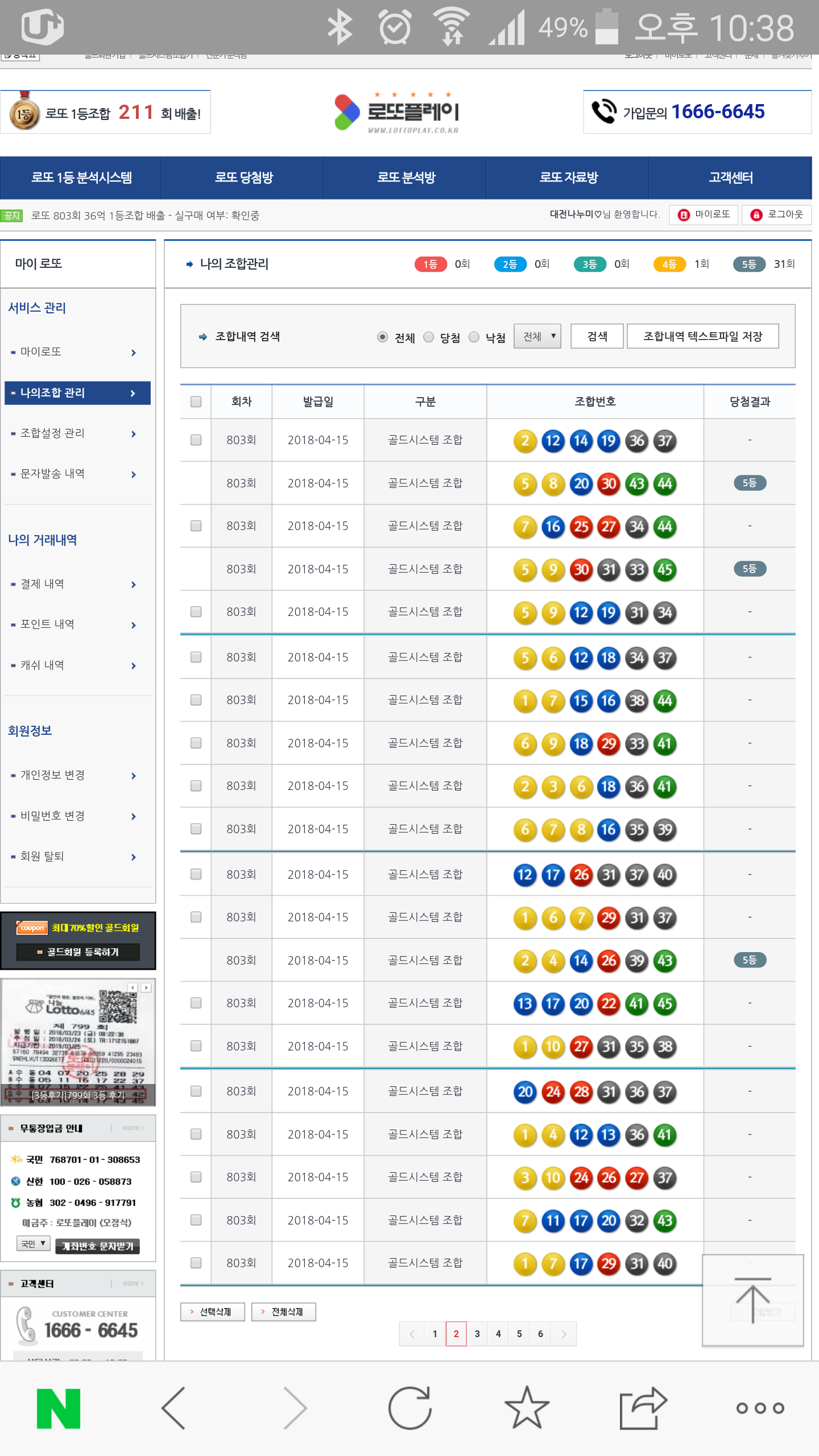Check the select-all checkbox in table header
The height and width of the screenshot is (1456, 819).
point(196,402)
